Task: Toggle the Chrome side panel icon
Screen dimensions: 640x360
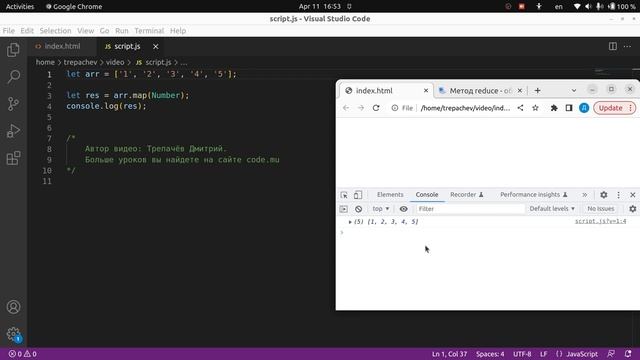Action: pyautogui.click(x=569, y=108)
